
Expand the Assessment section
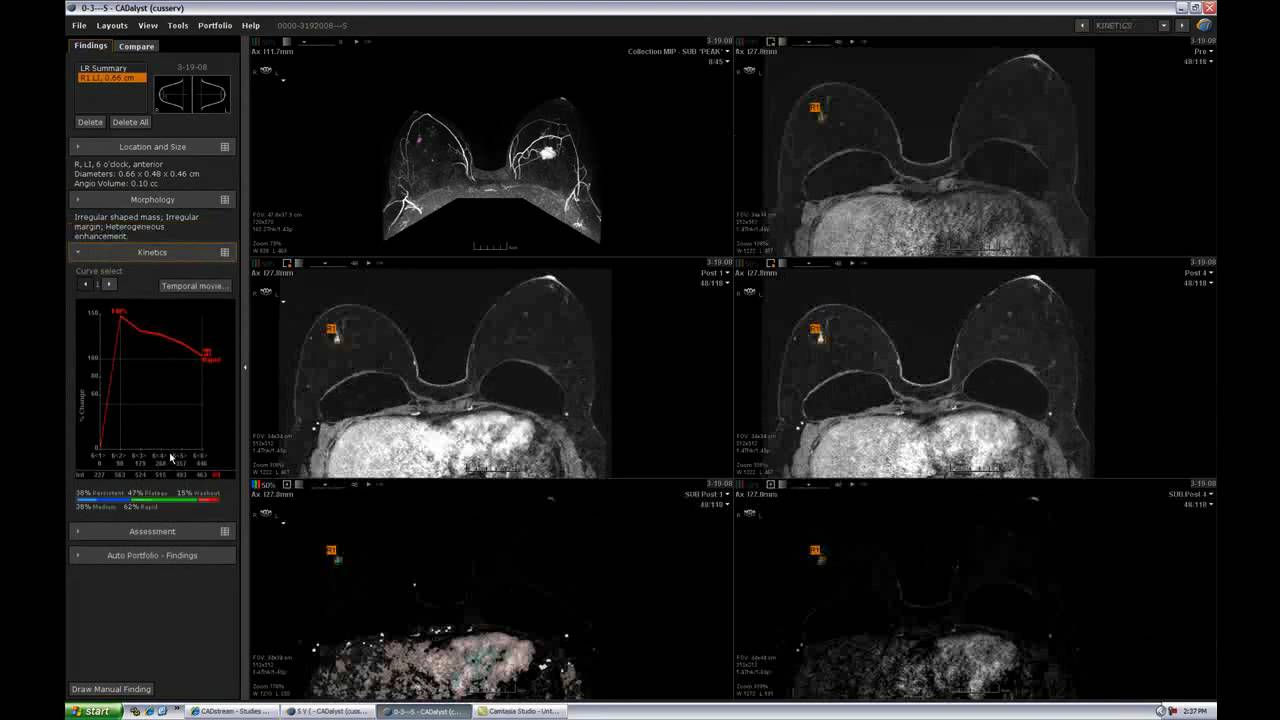click(x=152, y=531)
